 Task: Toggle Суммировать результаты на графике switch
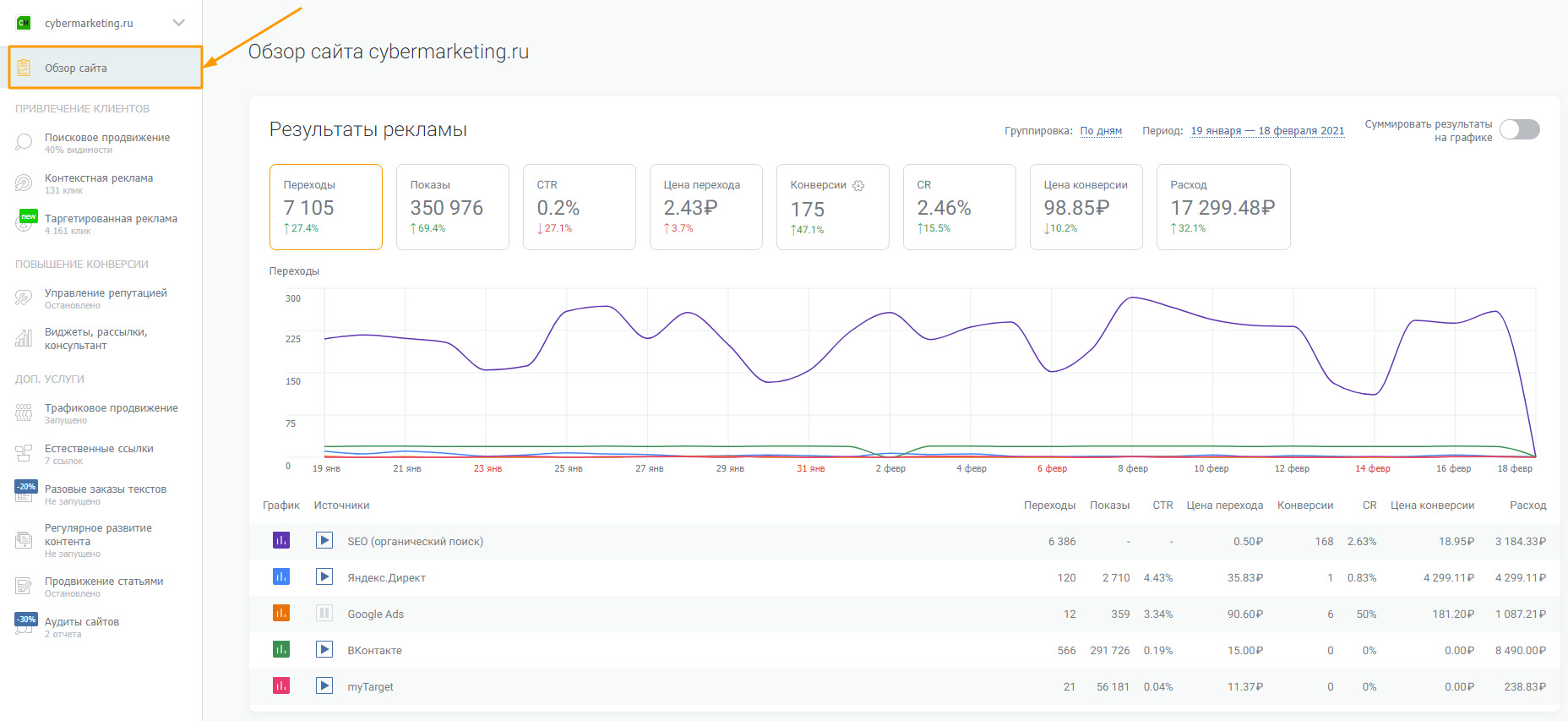pos(1520,129)
